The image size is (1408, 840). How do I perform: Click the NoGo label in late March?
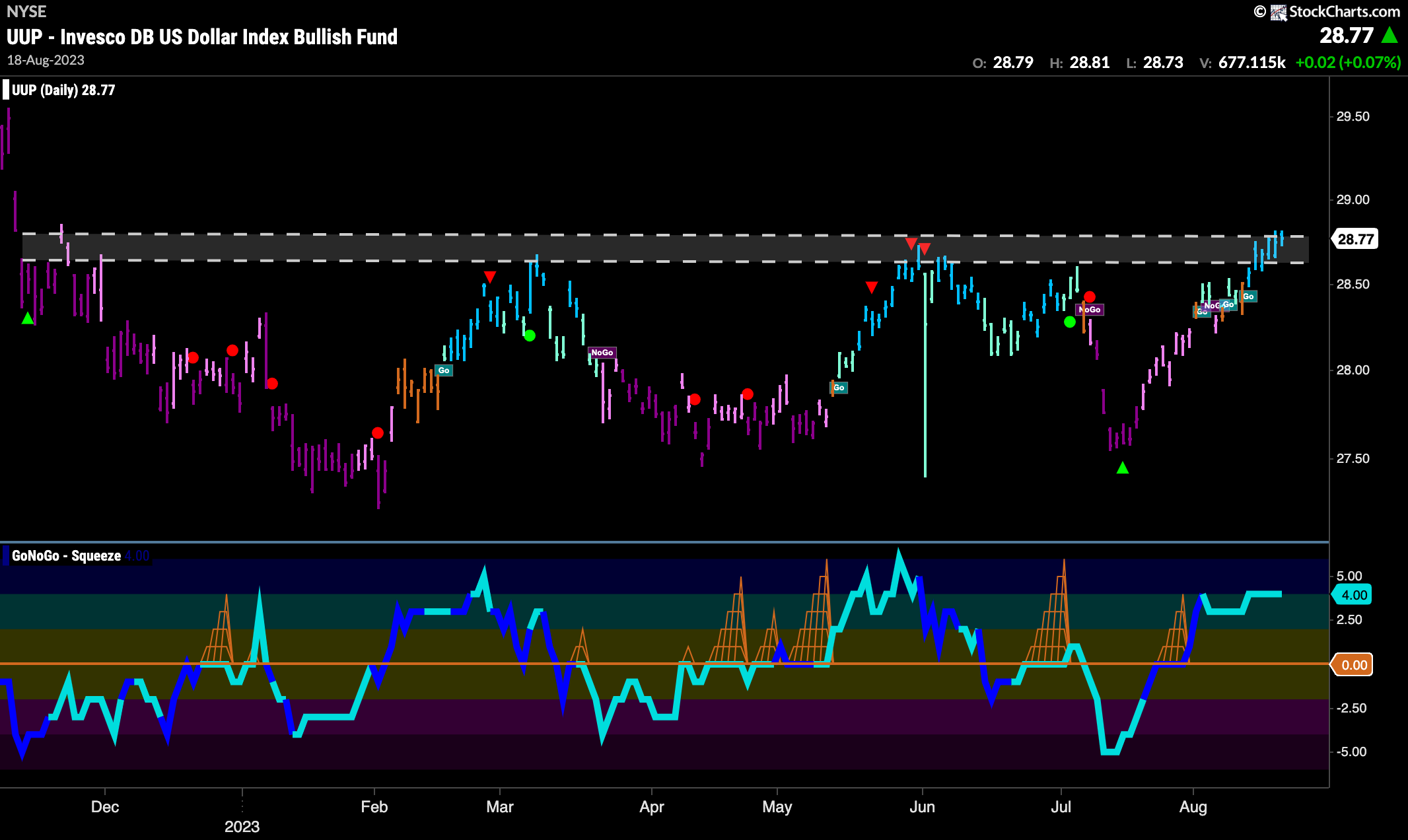[602, 353]
